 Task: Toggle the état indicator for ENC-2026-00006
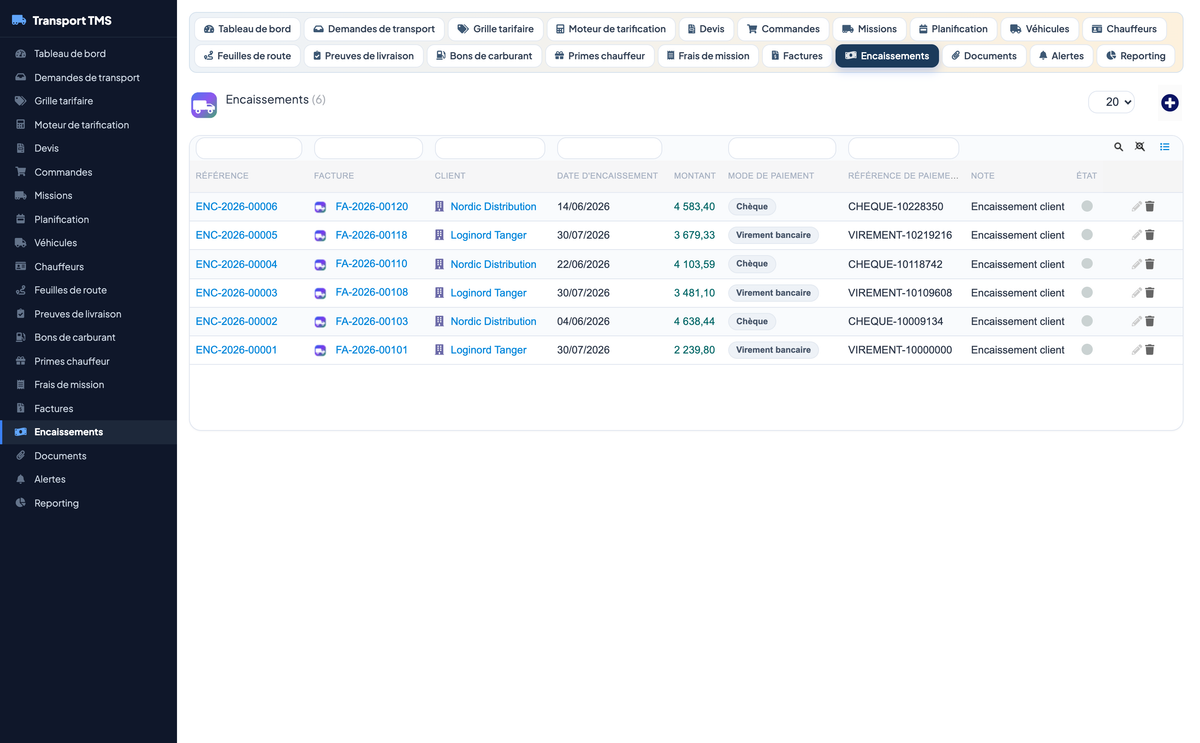pyautogui.click(x=1087, y=206)
